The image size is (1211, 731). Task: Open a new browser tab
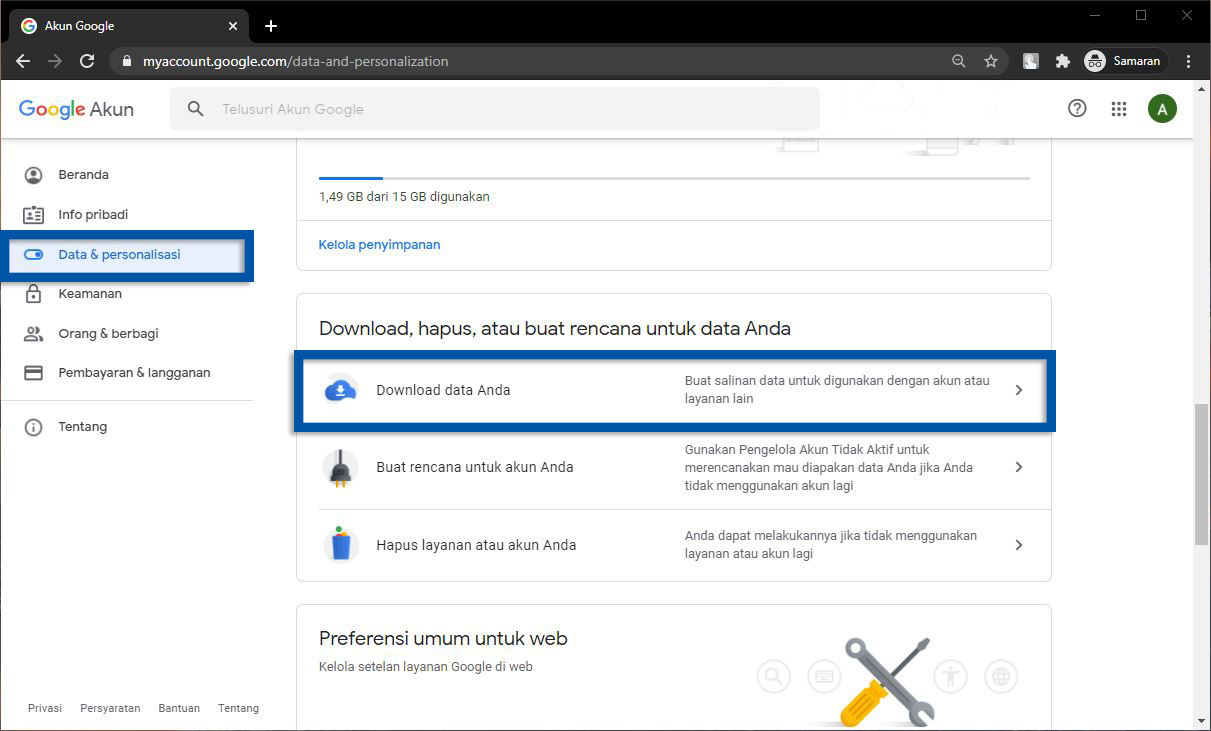click(x=271, y=26)
